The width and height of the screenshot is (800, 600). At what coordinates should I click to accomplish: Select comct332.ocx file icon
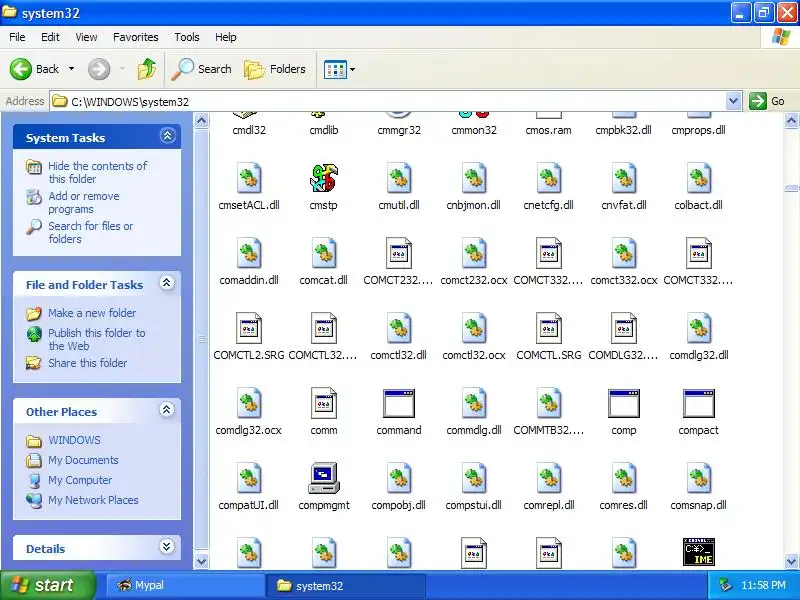623,253
